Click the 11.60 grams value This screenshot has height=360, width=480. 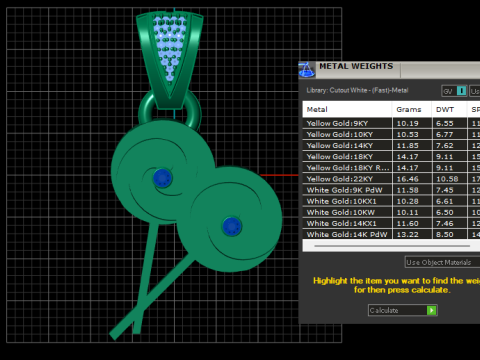click(x=407, y=223)
